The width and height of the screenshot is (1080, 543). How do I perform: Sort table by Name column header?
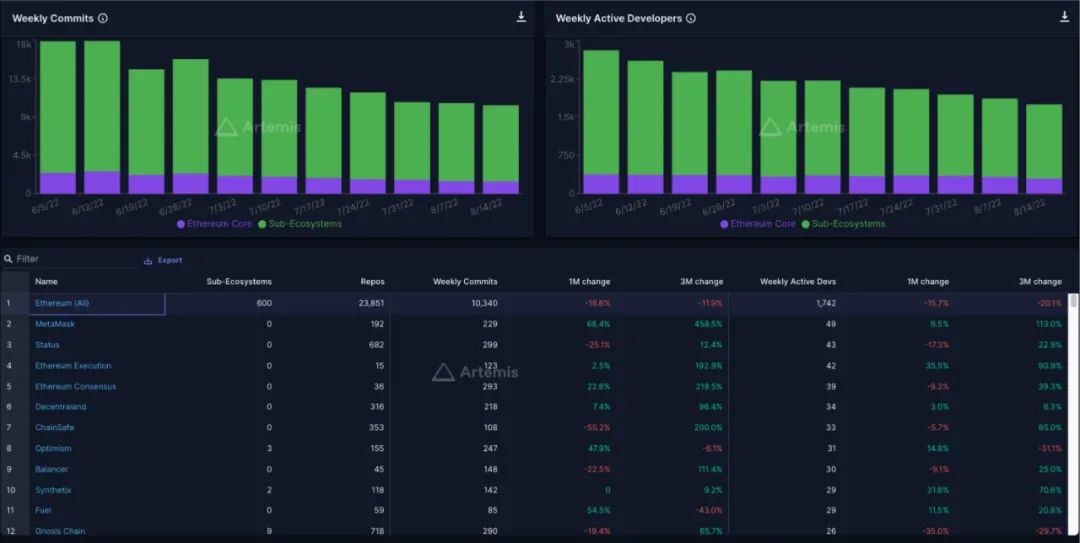[46, 282]
